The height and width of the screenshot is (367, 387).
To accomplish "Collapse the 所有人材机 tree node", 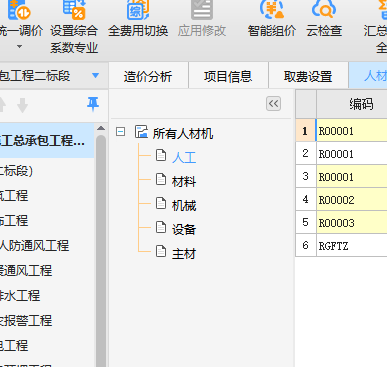I will tap(120, 132).
